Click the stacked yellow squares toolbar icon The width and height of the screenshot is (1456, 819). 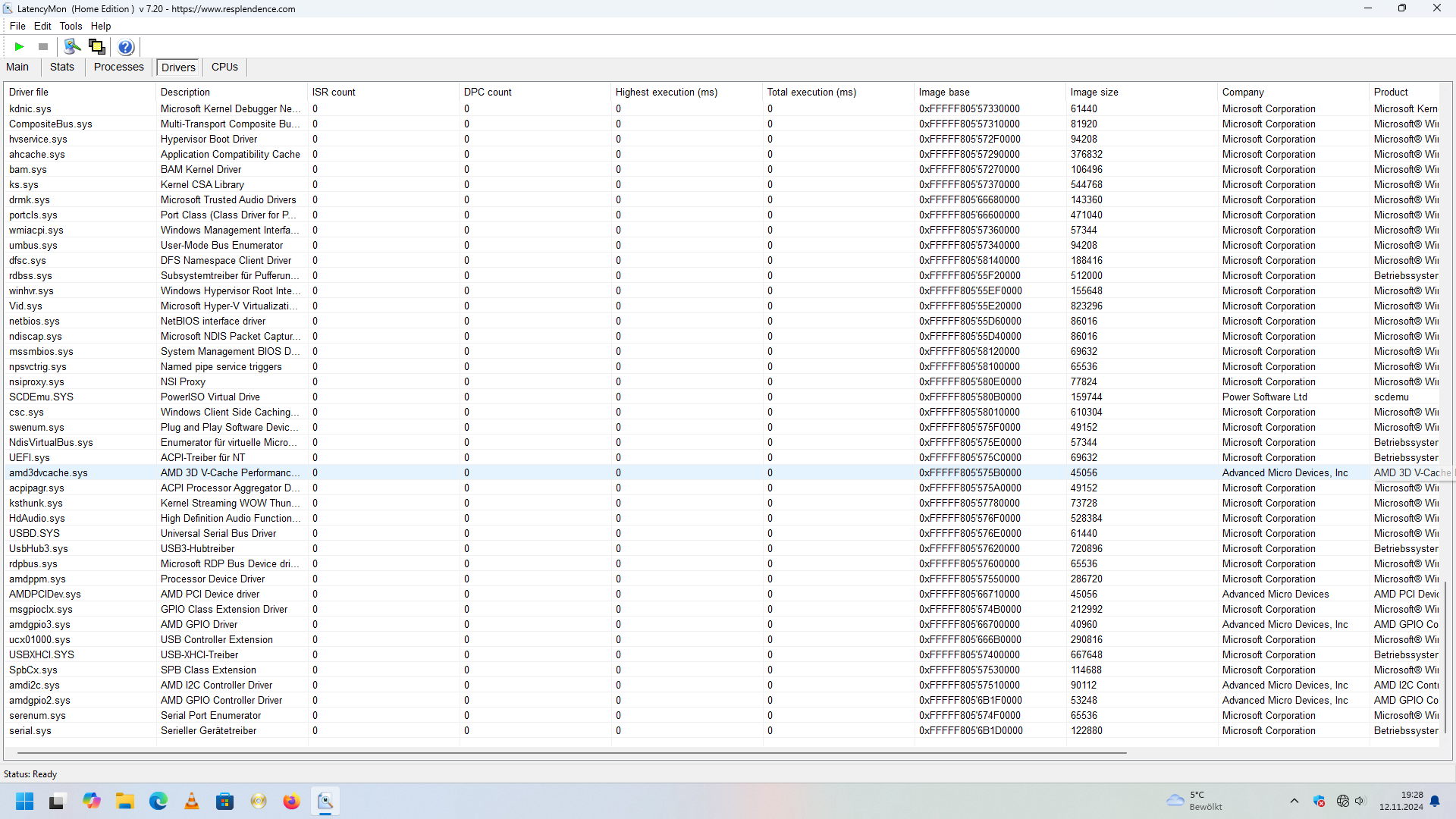pyautogui.click(x=97, y=47)
